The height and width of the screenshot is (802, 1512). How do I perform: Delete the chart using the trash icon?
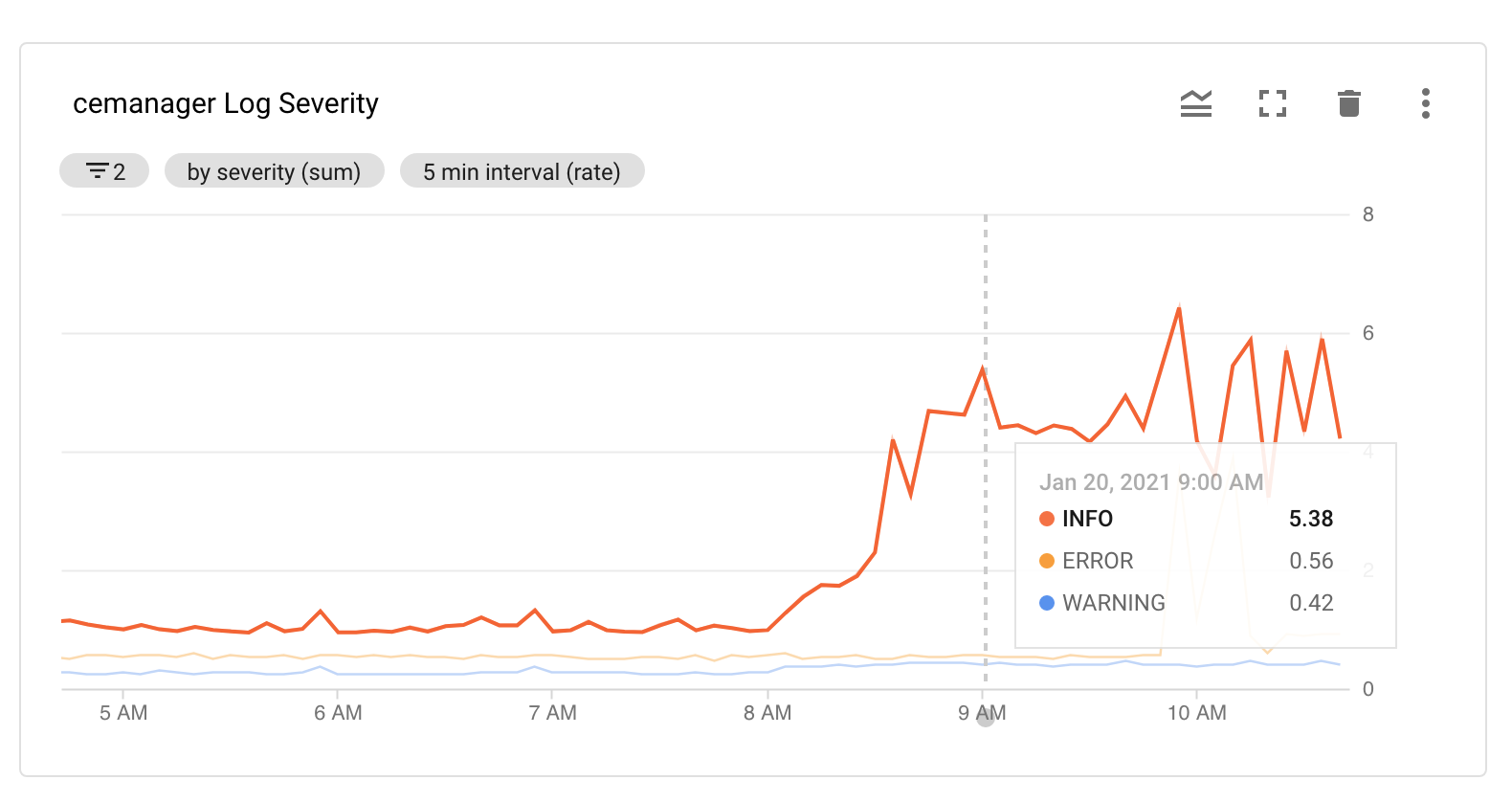(1349, 103)
